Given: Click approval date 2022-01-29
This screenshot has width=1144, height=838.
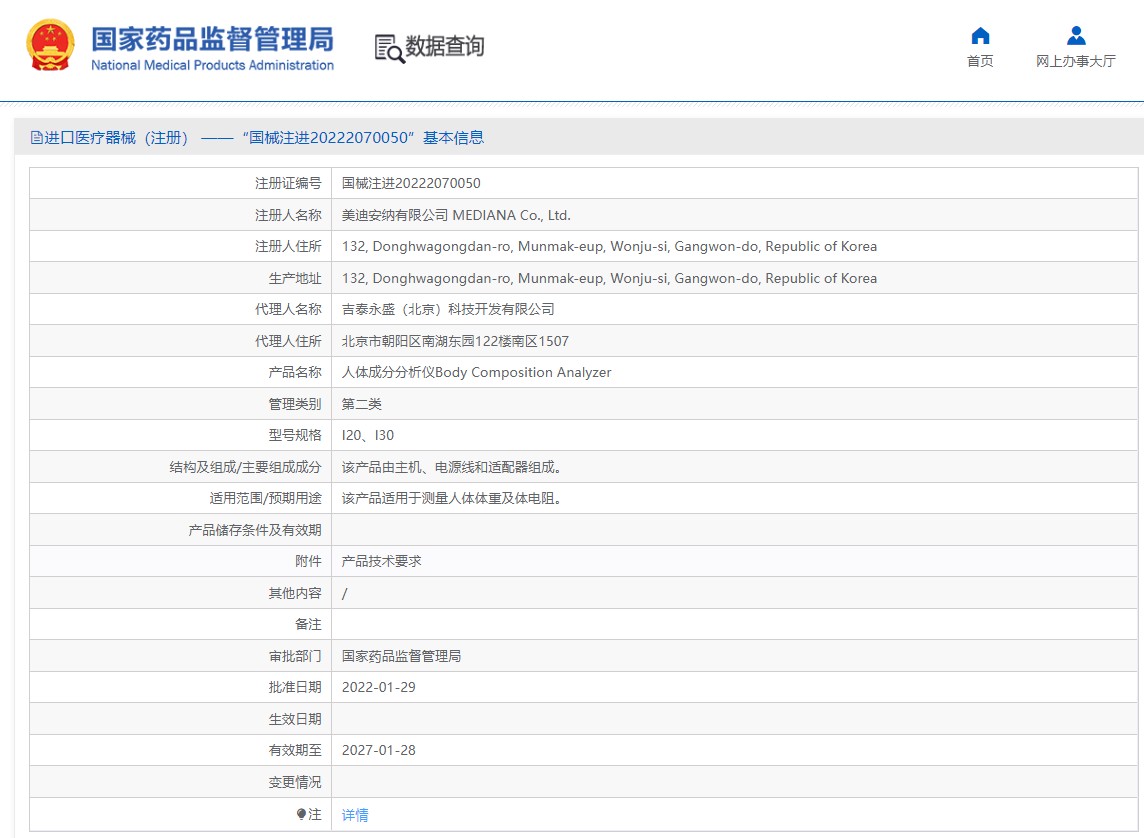Looking at the screenshot, I should (x=378, y=687).
